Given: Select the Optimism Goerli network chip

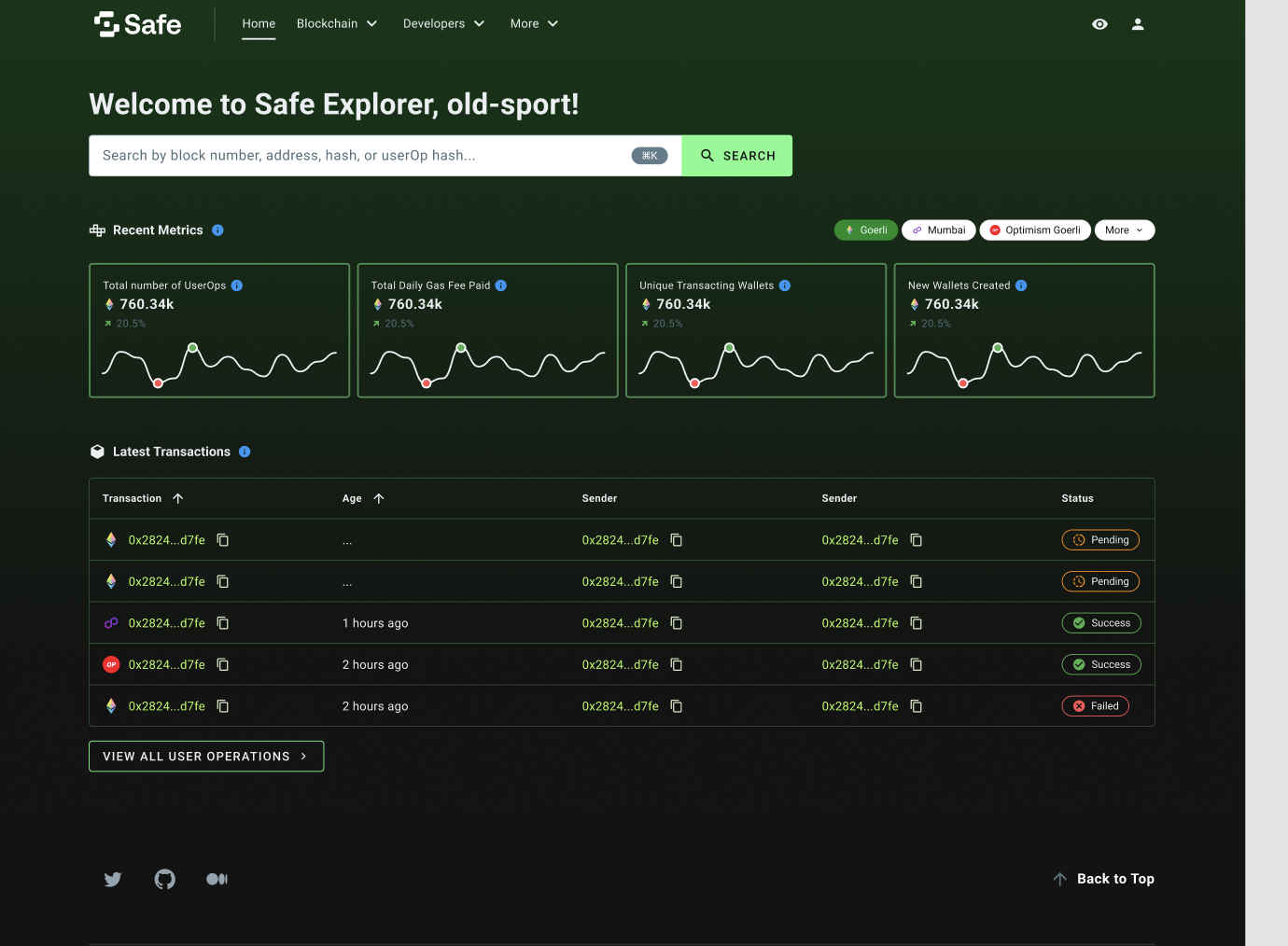Looking at the screenshot, I should 1035,230.
